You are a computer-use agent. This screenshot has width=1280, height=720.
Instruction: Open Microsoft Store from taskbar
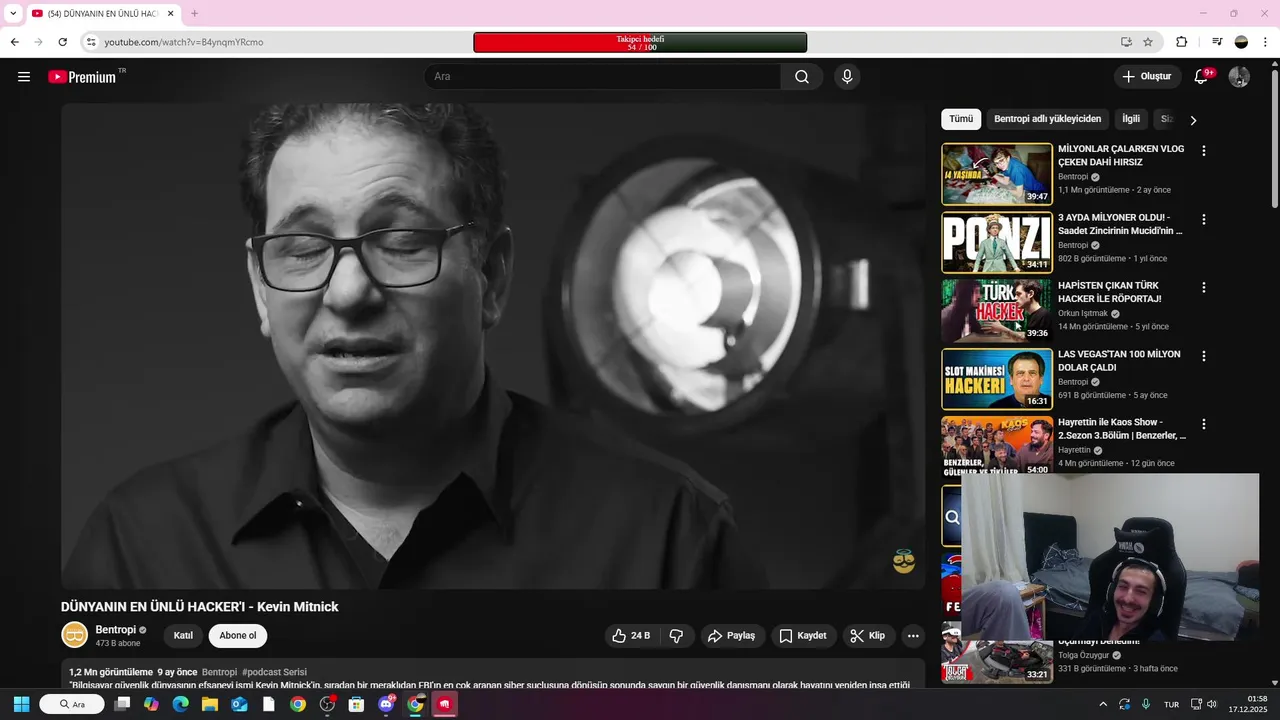click(x=356, y=704)
